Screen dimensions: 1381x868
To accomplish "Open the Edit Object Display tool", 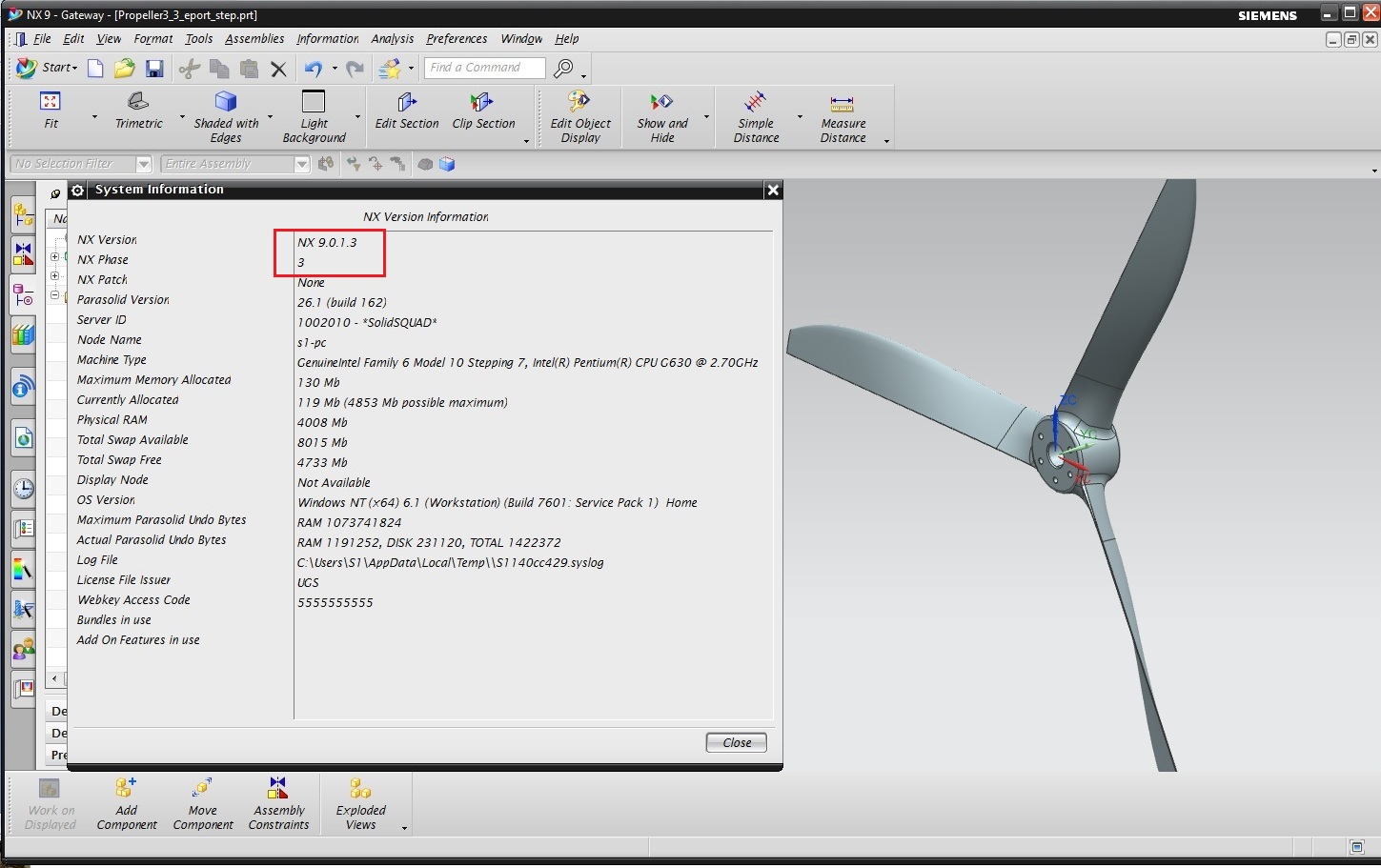I will pos(580,116).
